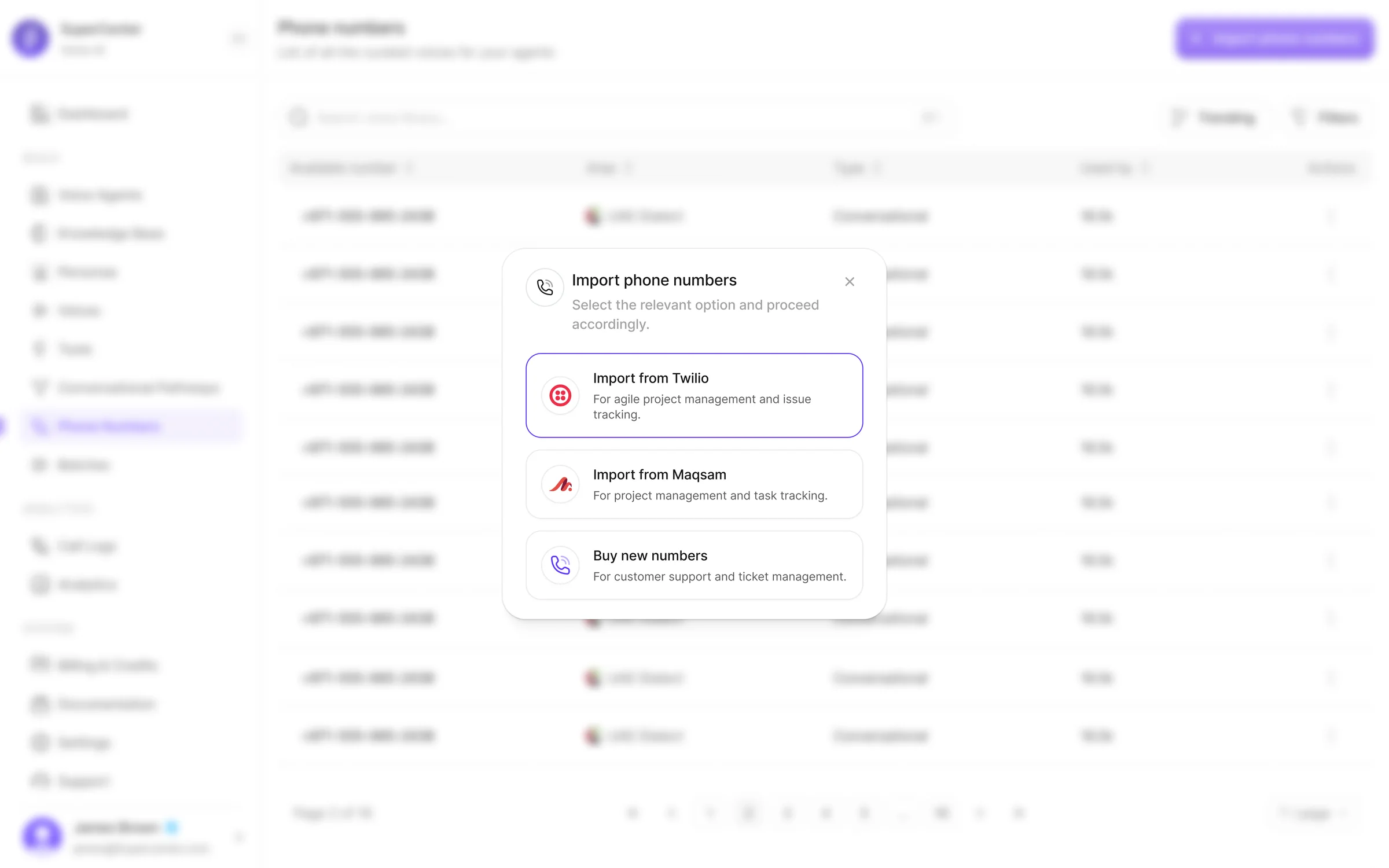Image resolution: width=1389 pixels, height=868 pixels.
Task: Click the phone handset icon beside the dialog title
Action: tap(544, 287)
